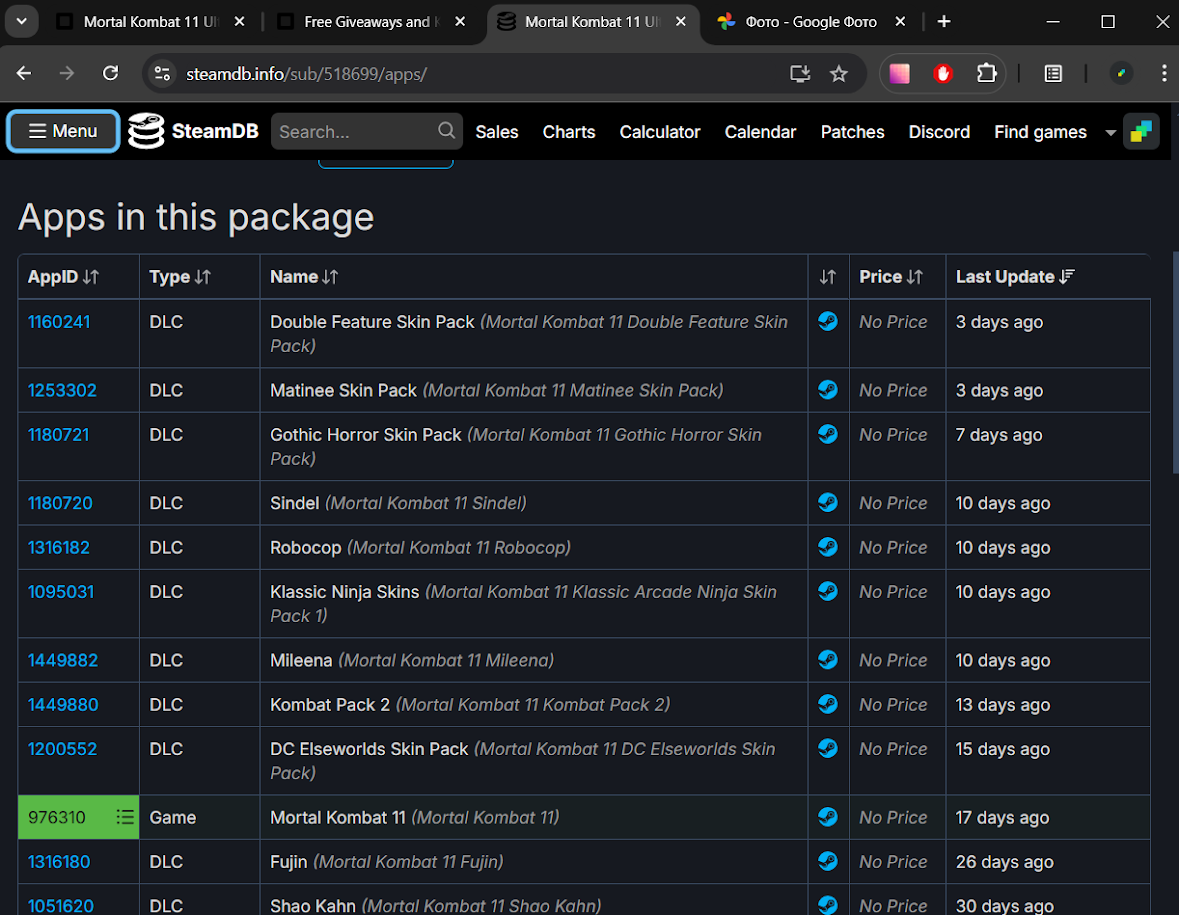
Task: Click the SteamDB logo
Action: (x=193, y=132)
